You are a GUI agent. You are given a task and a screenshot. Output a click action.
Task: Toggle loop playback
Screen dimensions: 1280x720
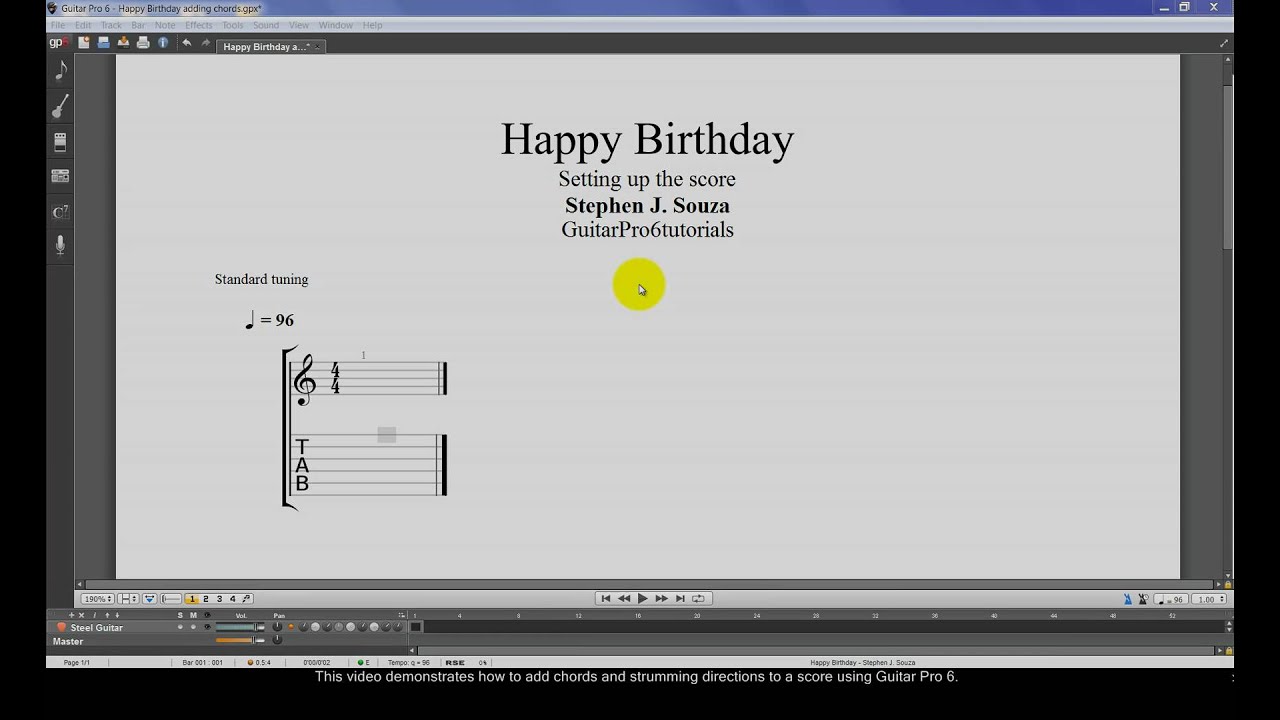coord(698,598)
